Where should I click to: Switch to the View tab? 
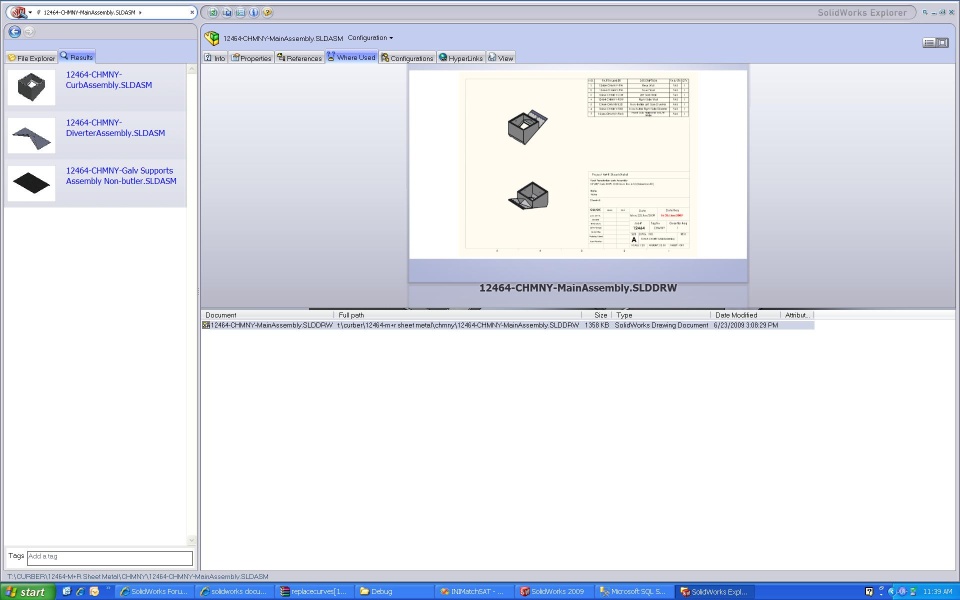pyautogui.click(x=501, y=58)
